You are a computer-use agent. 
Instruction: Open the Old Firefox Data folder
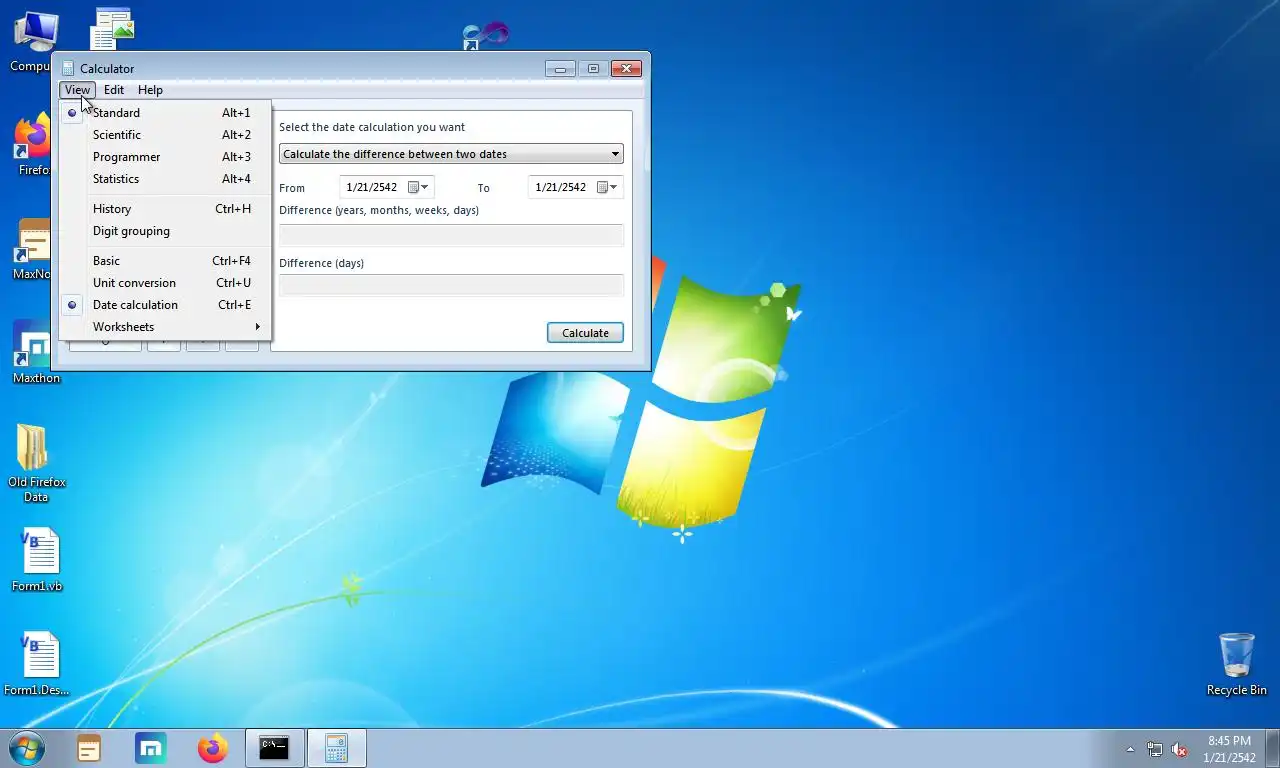(x=36, y=462)
